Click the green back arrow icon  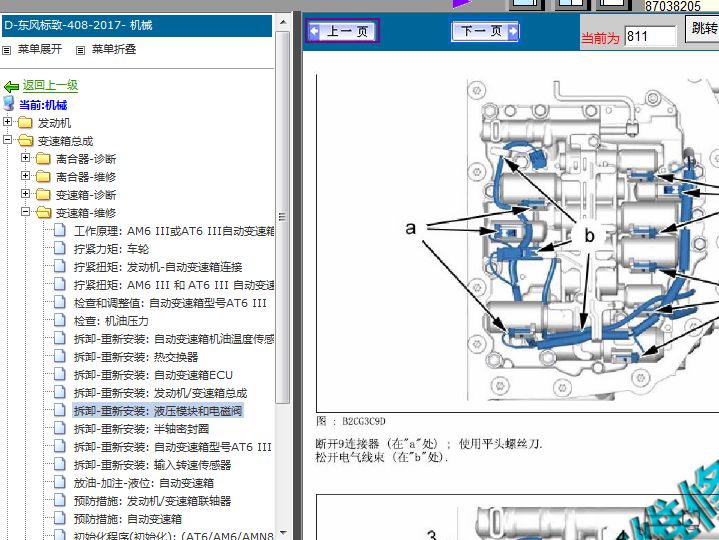coord(11,86)
